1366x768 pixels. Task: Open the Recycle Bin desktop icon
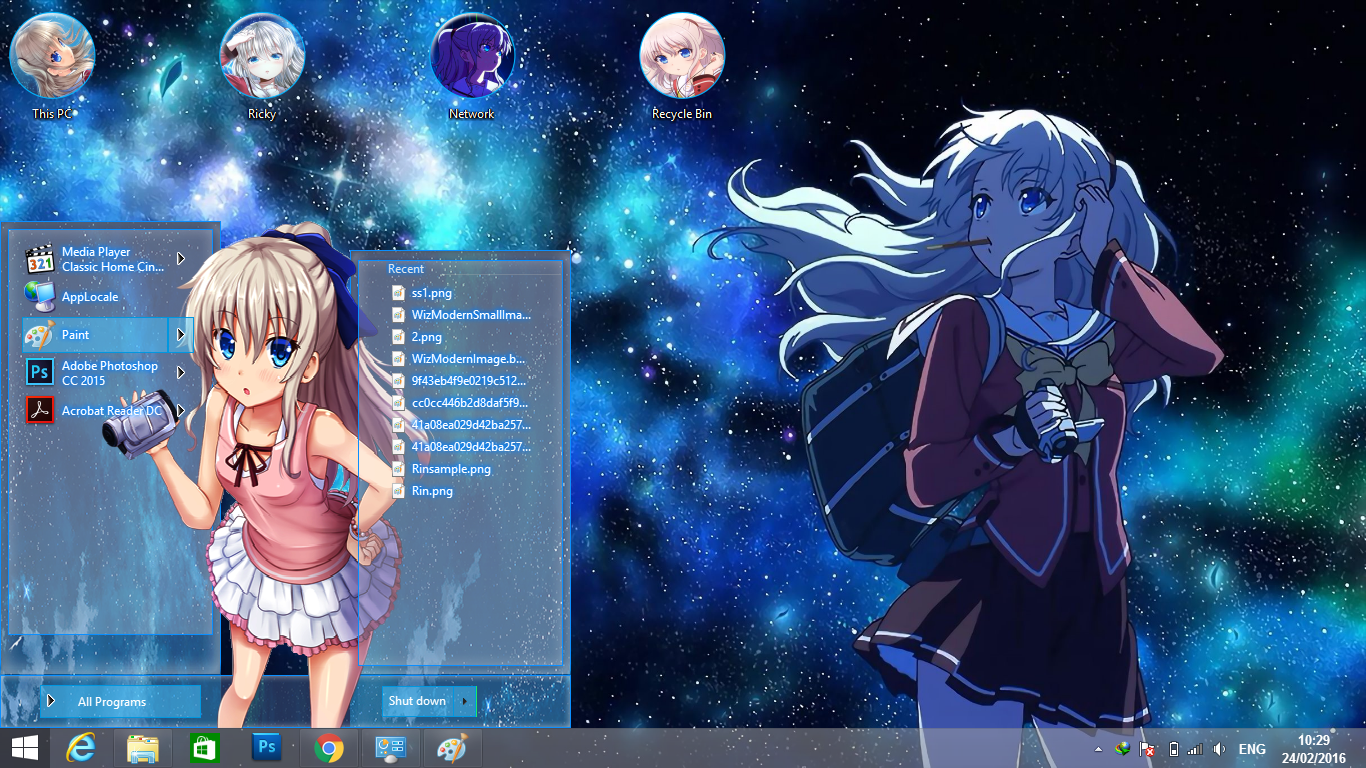(682, 66)
